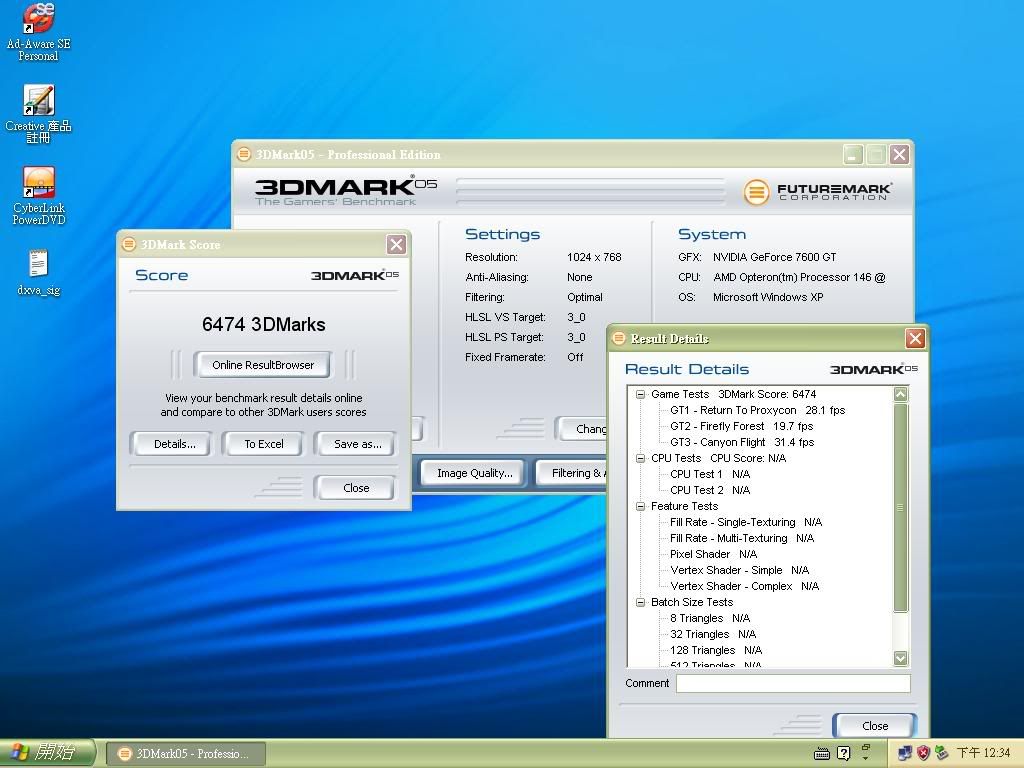
Task: Open the Ad-Aware SE Personal desktop icon
Action: click(x=38, y=20)
